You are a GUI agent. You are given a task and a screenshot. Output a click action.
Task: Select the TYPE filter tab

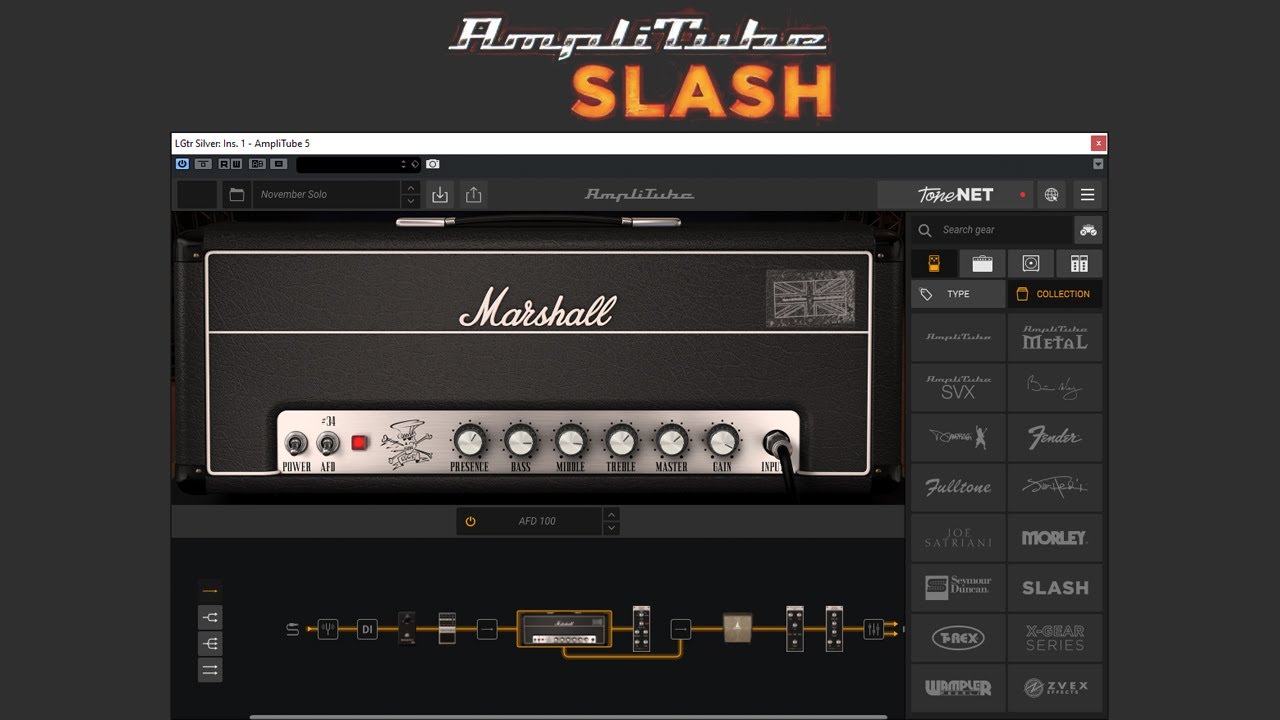[958, 294]
